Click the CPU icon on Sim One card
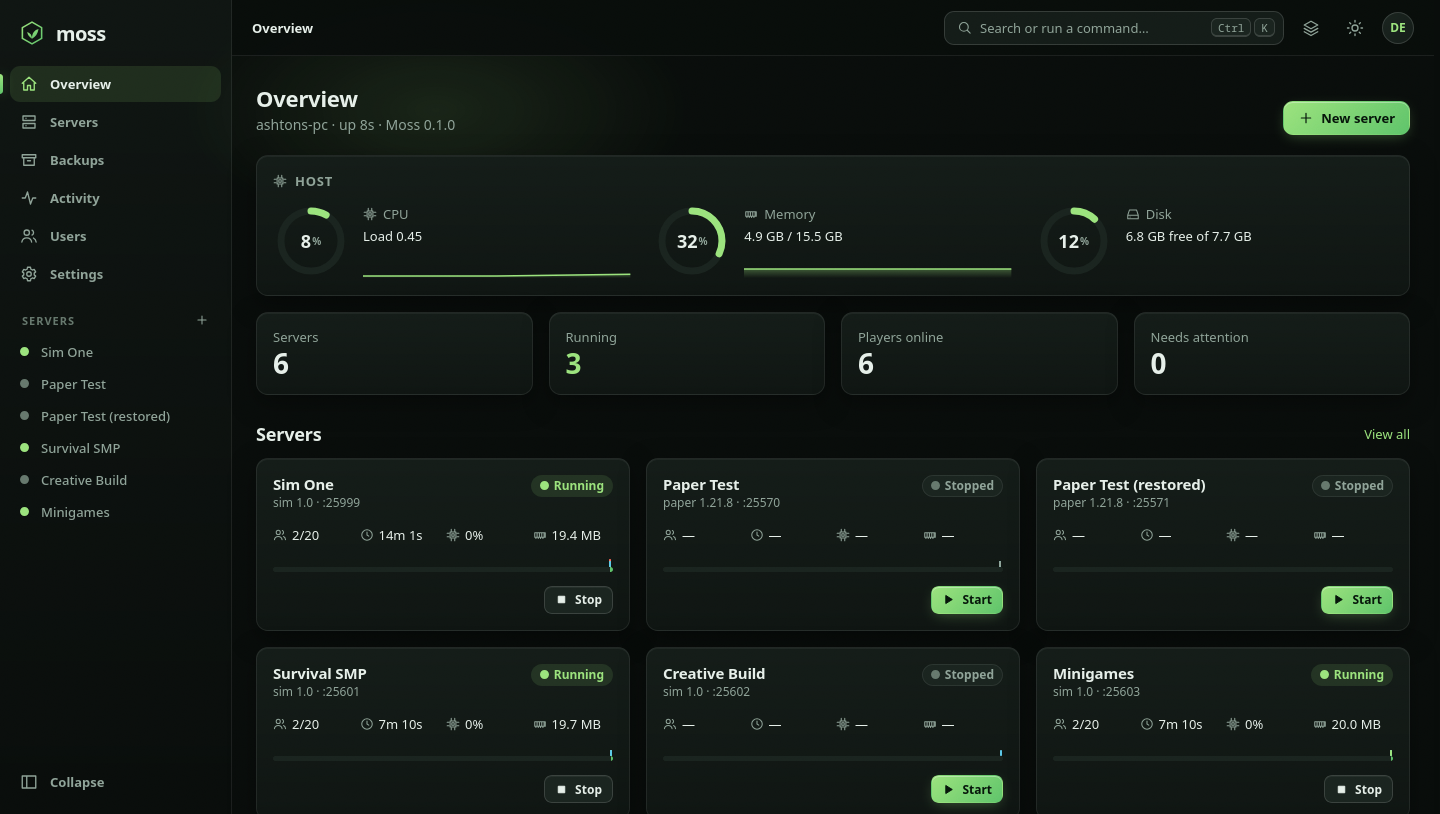This screenshot has height=814, width=1440. 453,535
